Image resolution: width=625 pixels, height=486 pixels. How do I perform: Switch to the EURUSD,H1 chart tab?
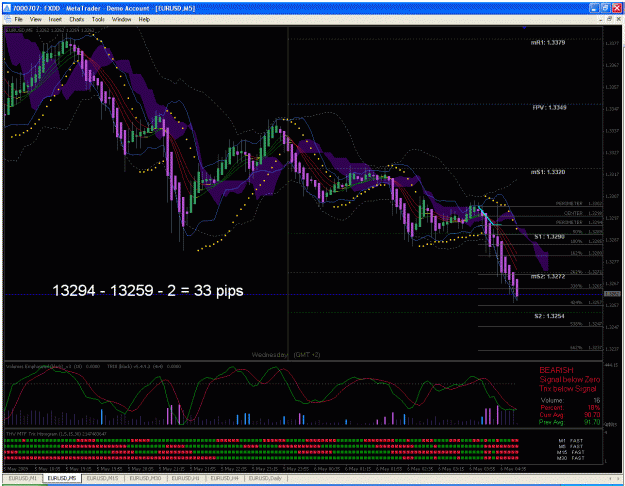coord(185,478)
